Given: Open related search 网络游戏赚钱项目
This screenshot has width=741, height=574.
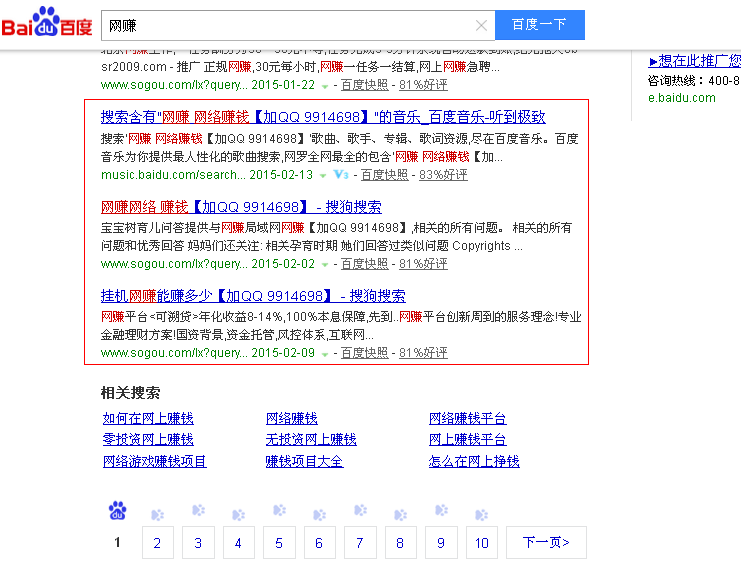Looking at the screenshot, I should (x=154, y=461).
